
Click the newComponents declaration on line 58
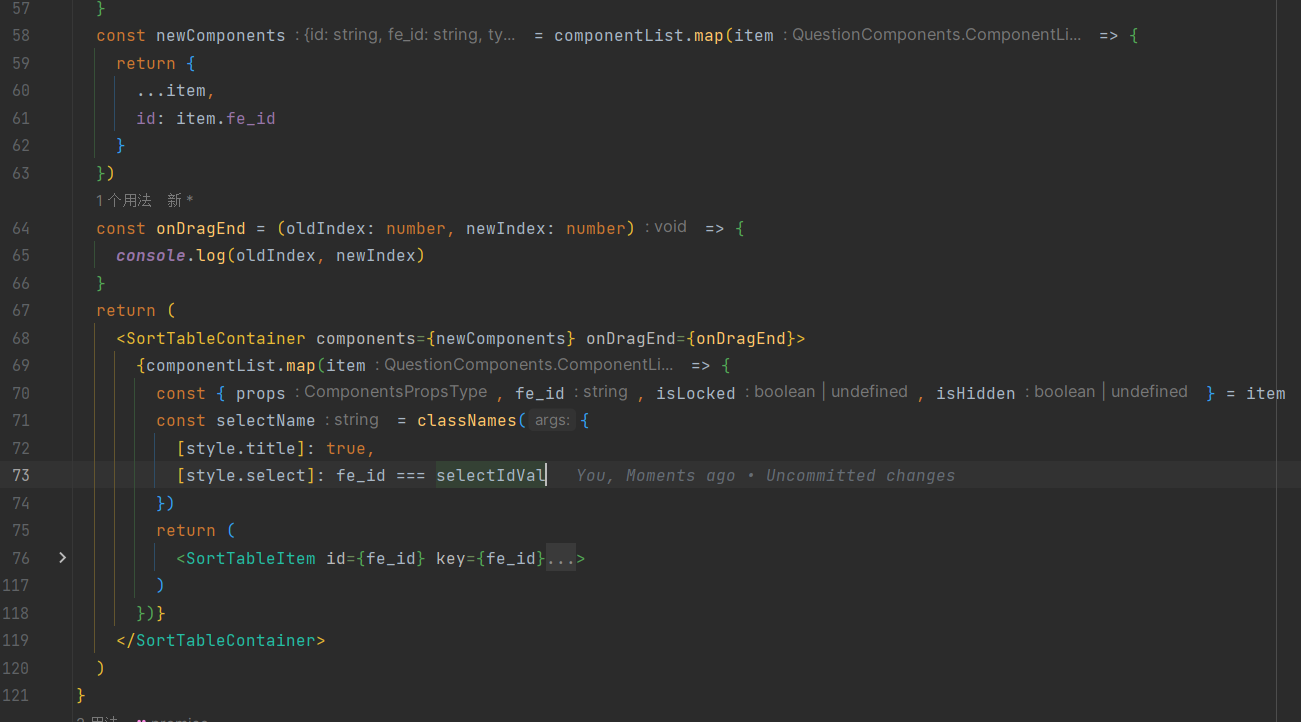coord(221,35)
